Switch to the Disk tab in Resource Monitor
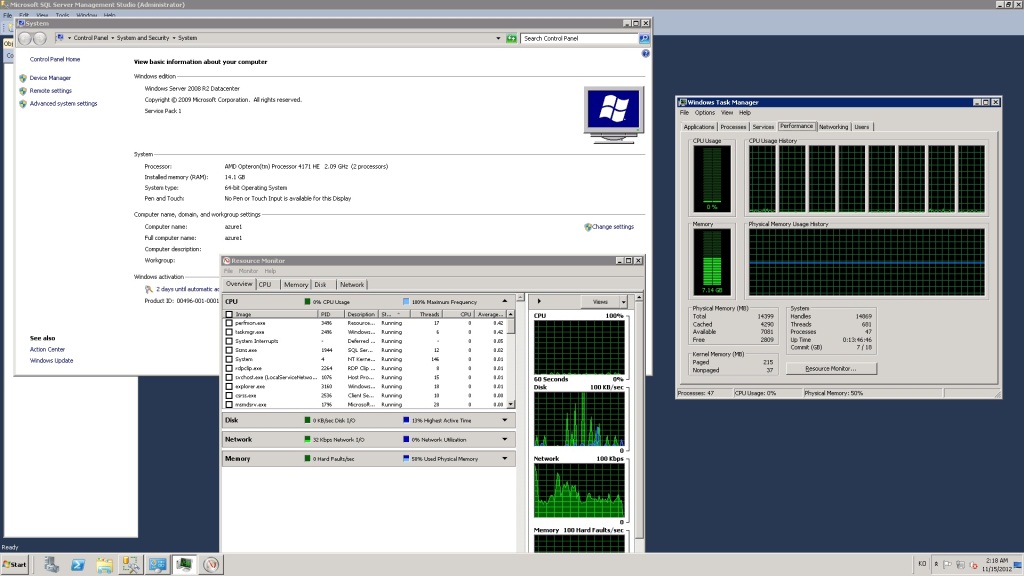Image resolution: width=1024 pixels, height=576 pixels. coord(320,285)
